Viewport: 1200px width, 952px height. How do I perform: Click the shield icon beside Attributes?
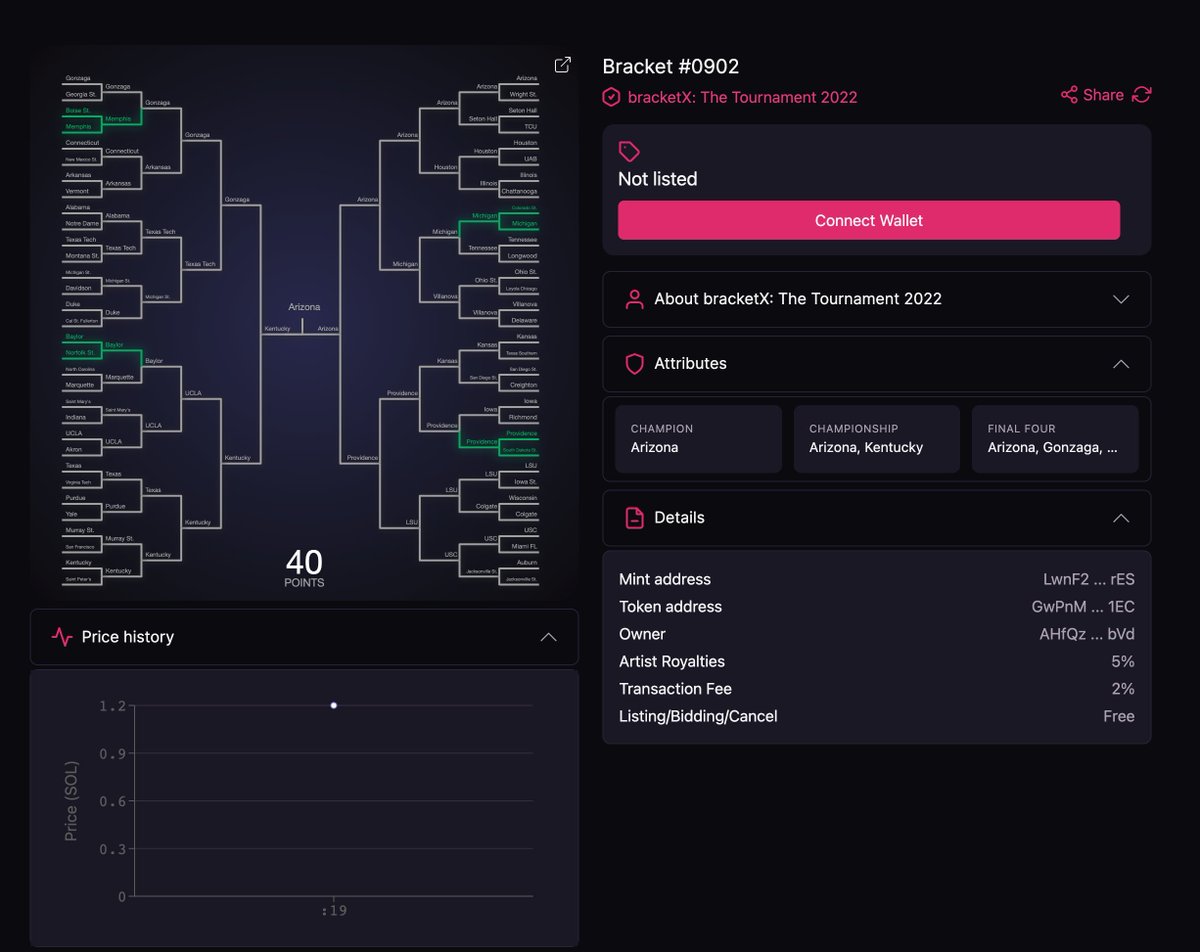tap(634, 364)
